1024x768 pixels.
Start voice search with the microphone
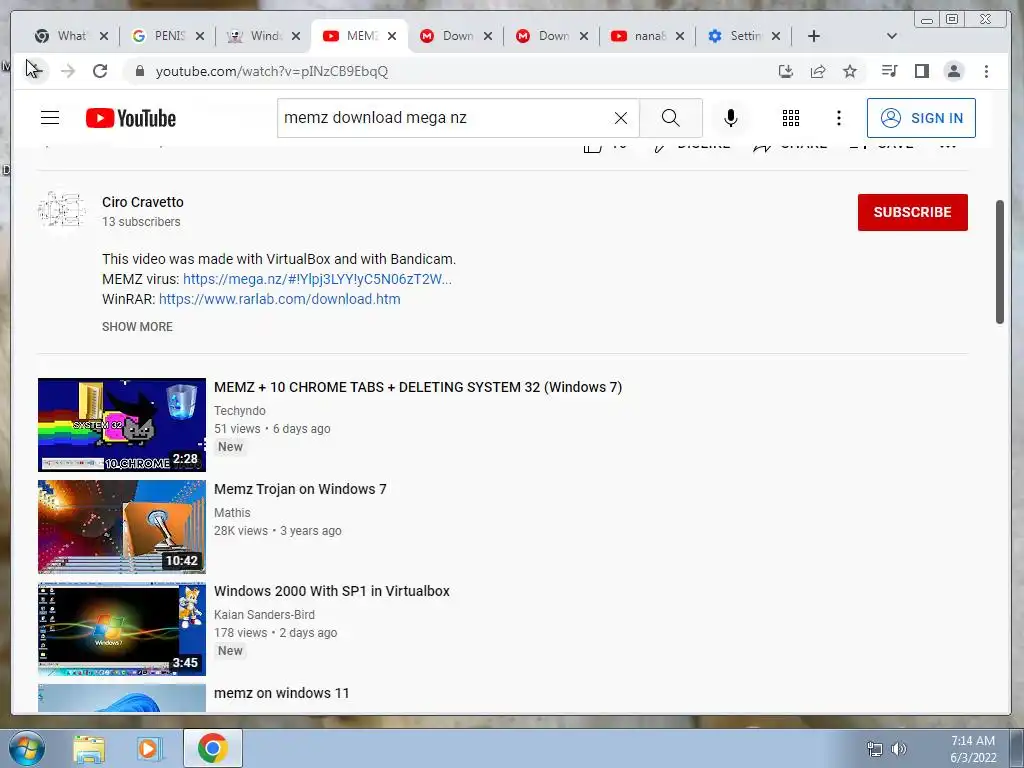pos(731,118)
